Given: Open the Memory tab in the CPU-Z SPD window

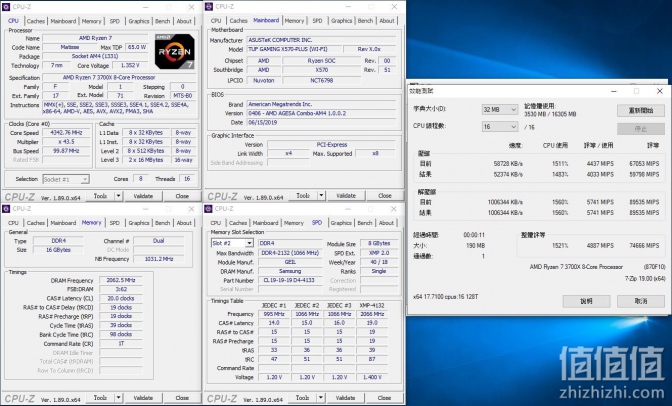Looking at the screenshot, I should point(294,223).
